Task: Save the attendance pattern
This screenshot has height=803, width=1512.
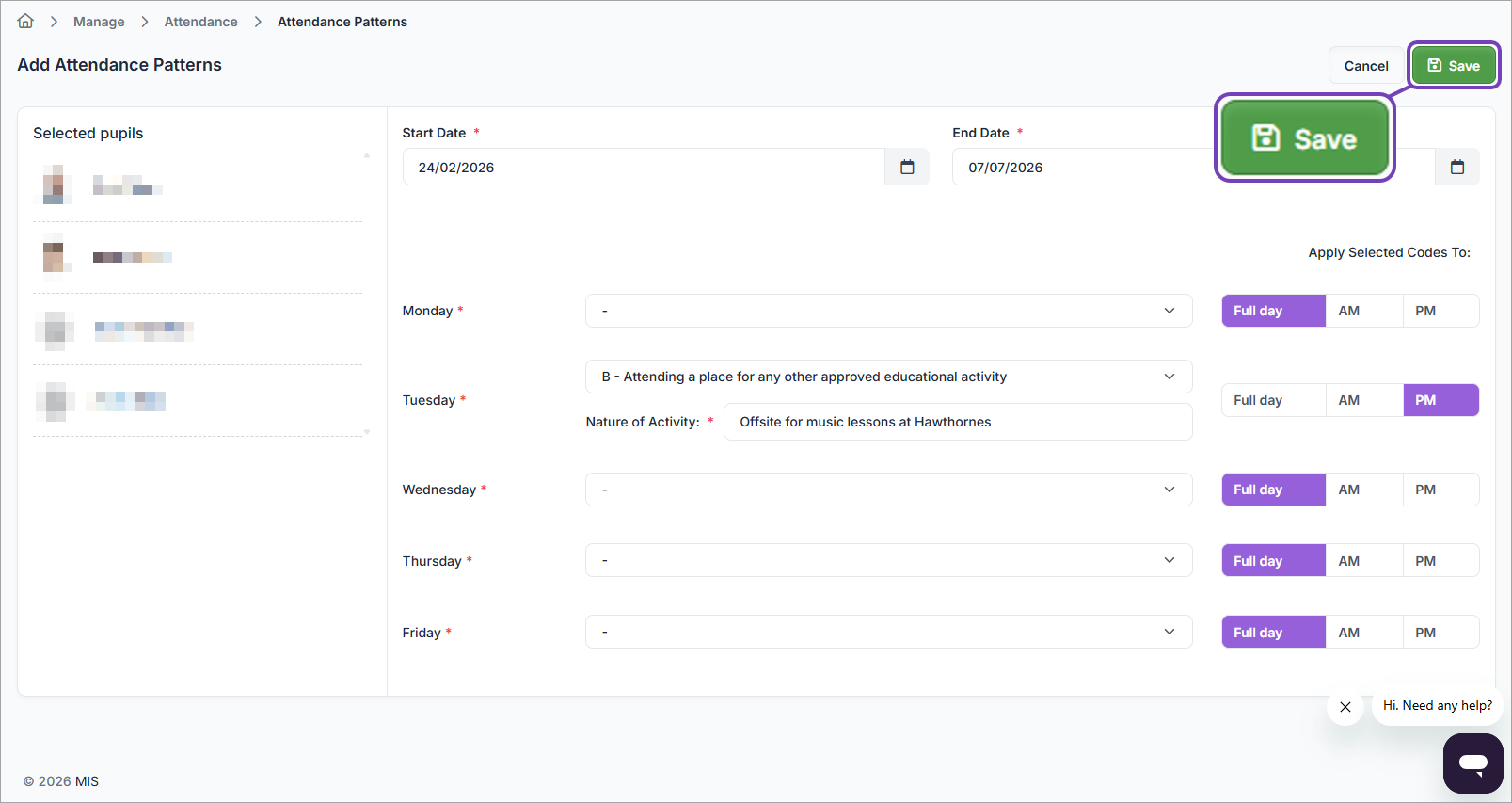Action: coord(1454,66)
